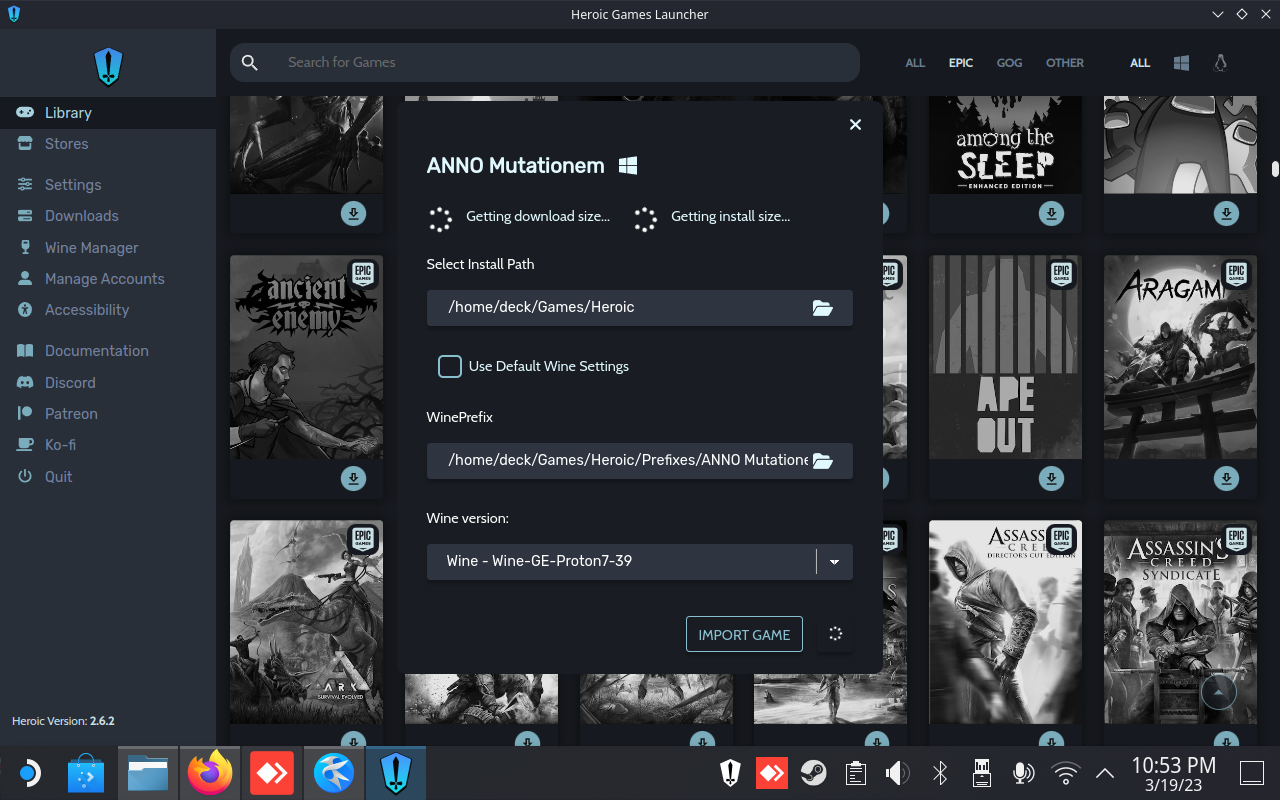Filter library by OTHER sources
The image size is (1280, 800).
pos(1065,63)
